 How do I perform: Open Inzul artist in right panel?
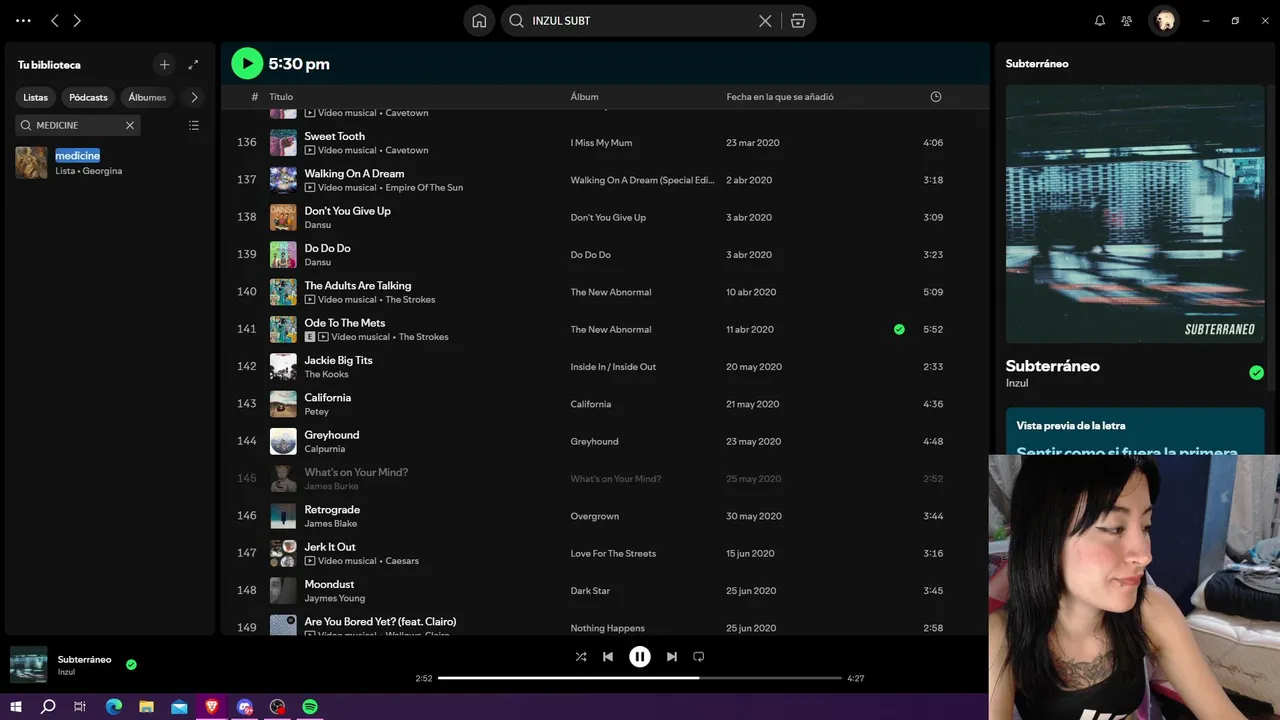pos(1017,383)
